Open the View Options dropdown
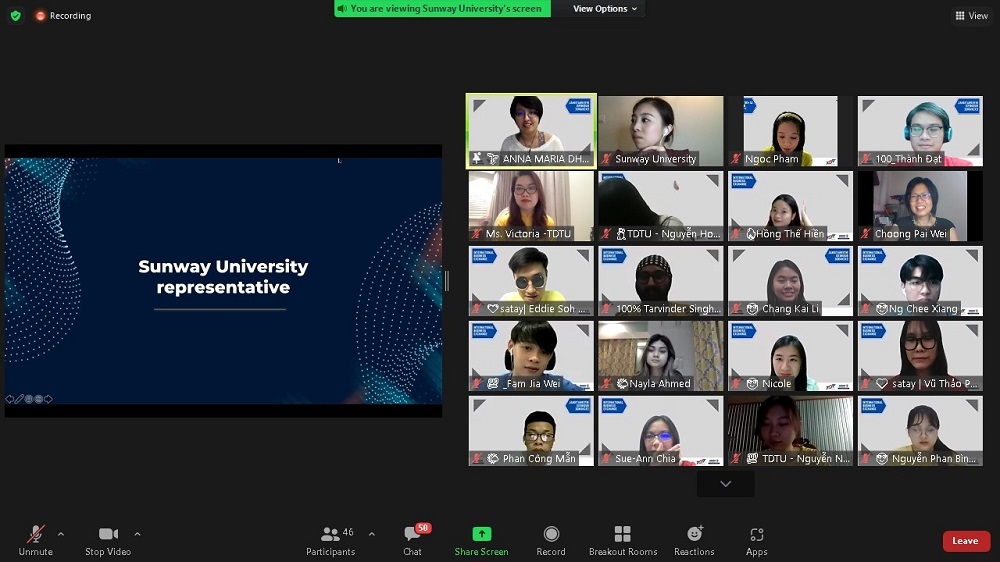This screenshot has width=1000, height=562. coord(604,8)
